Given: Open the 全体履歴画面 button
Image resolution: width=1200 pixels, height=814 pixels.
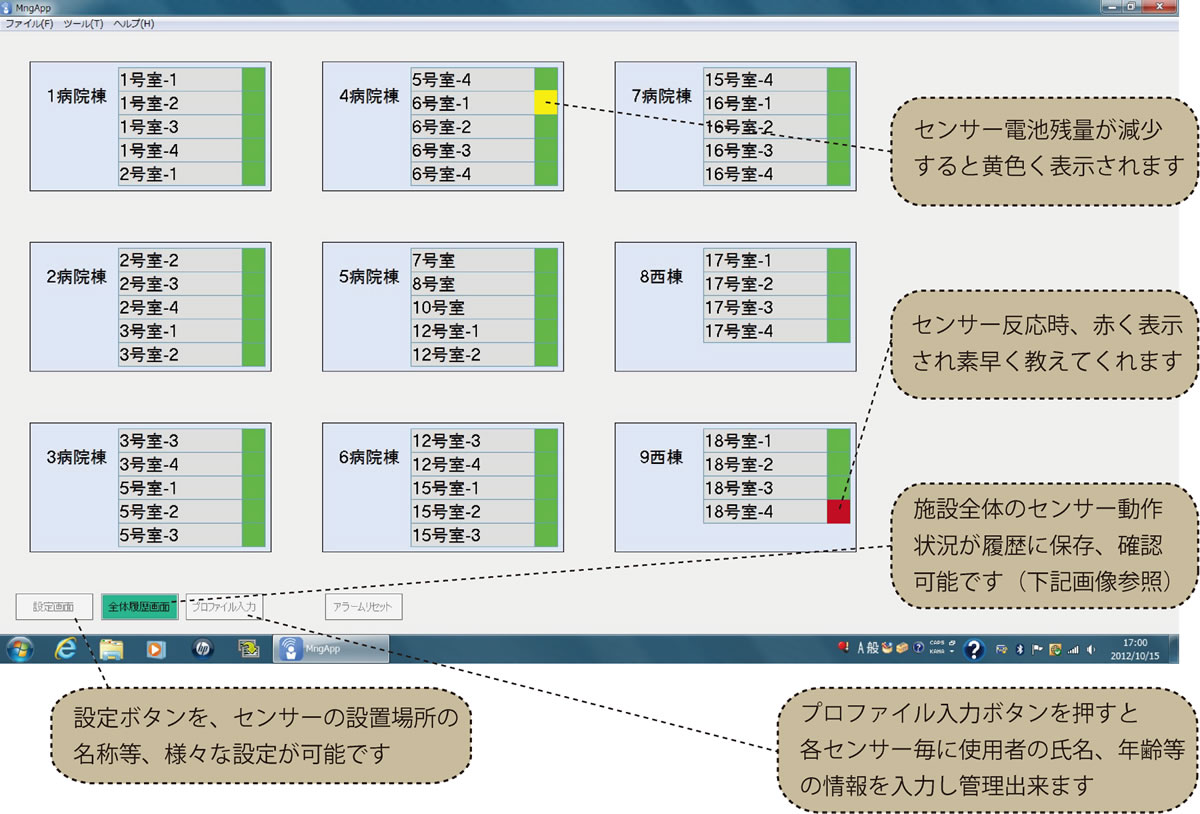Looking at the screenshot, I should (139, 607).
